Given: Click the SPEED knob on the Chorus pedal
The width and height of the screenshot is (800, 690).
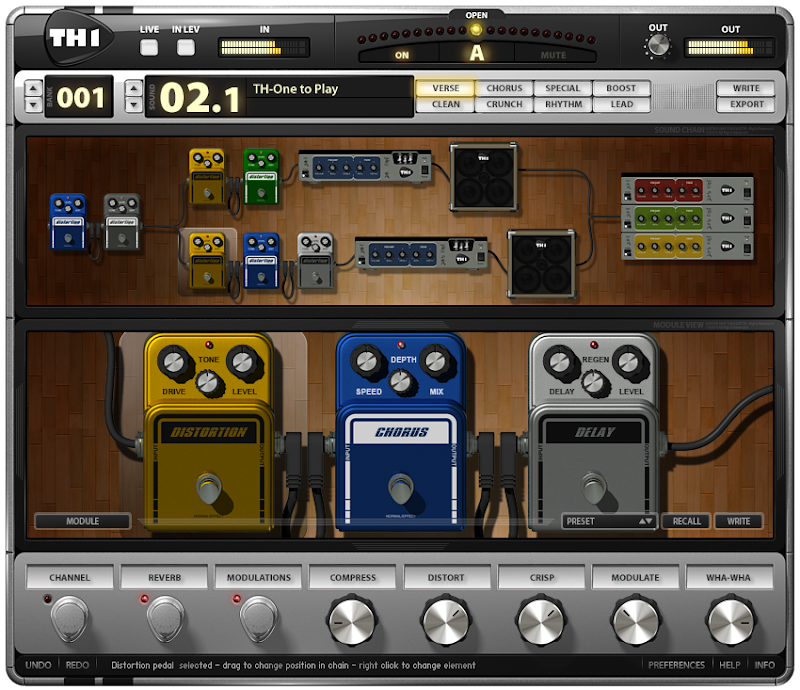Looking at the screenshot, I should (366, 361).
